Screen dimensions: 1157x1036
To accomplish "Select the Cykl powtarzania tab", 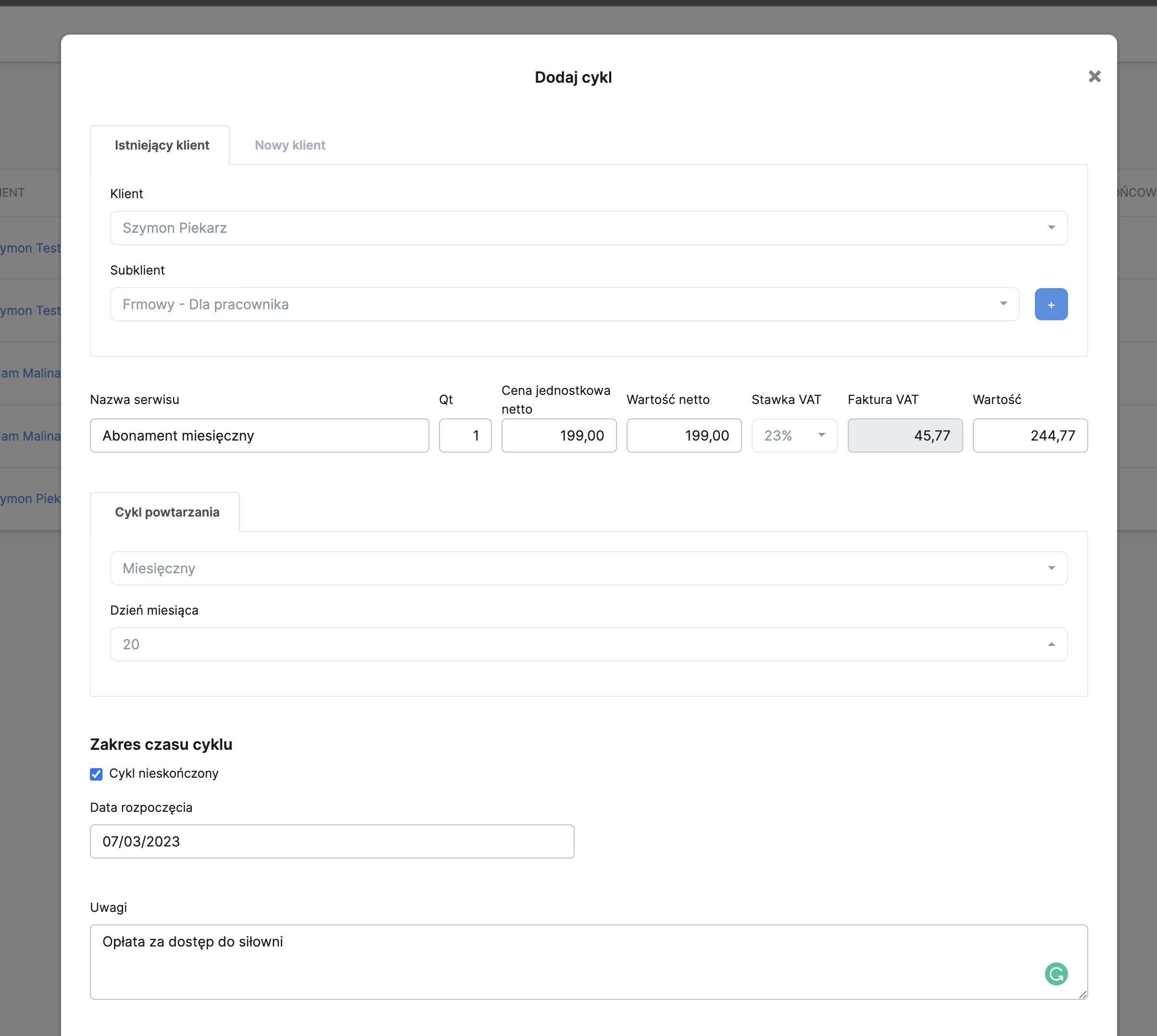I will (167, 512).
